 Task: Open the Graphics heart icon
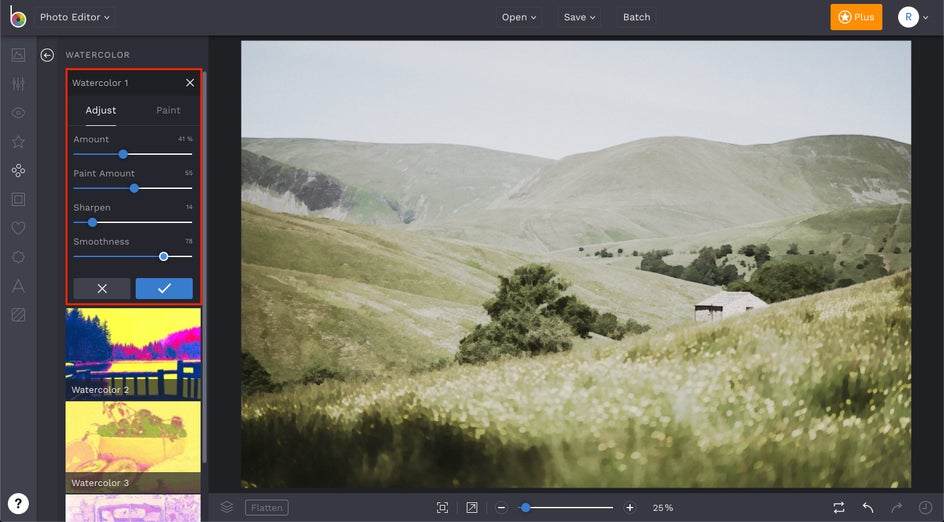pos(18,228)
